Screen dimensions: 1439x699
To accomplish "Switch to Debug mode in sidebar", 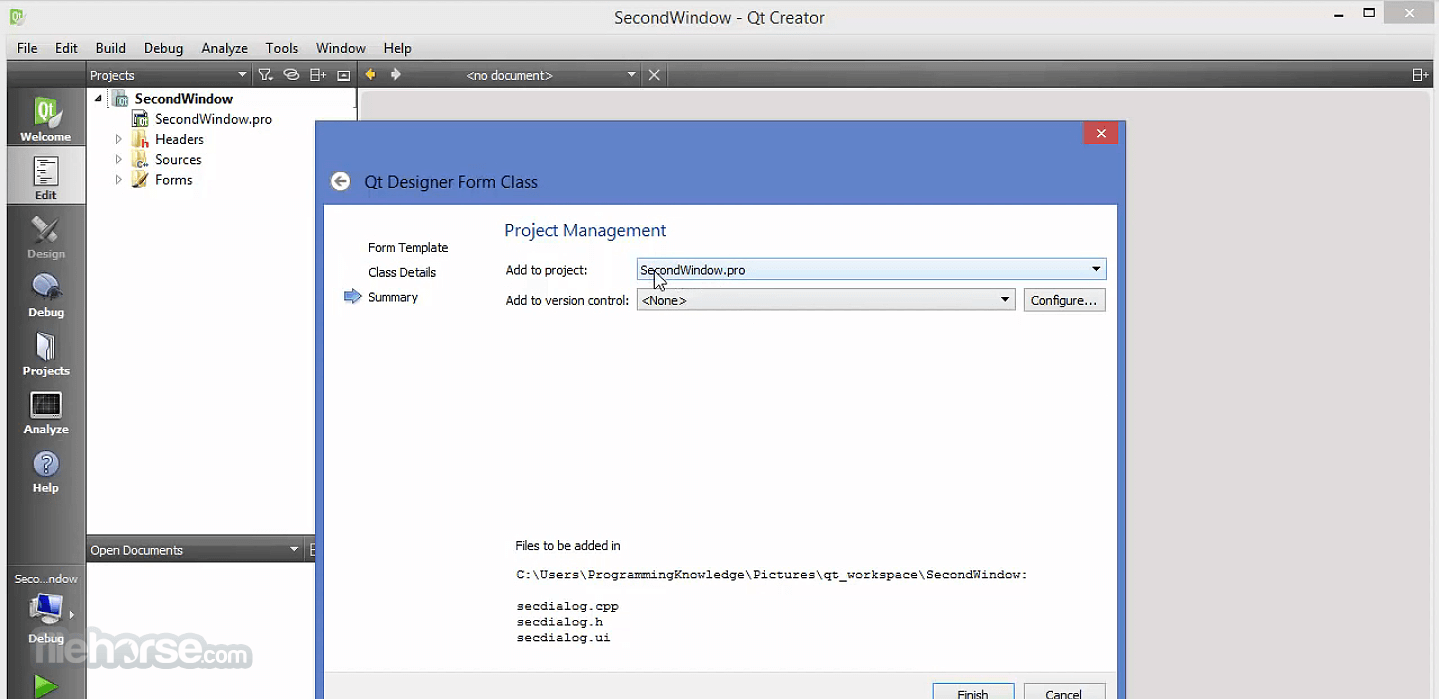I will (46, 294).
